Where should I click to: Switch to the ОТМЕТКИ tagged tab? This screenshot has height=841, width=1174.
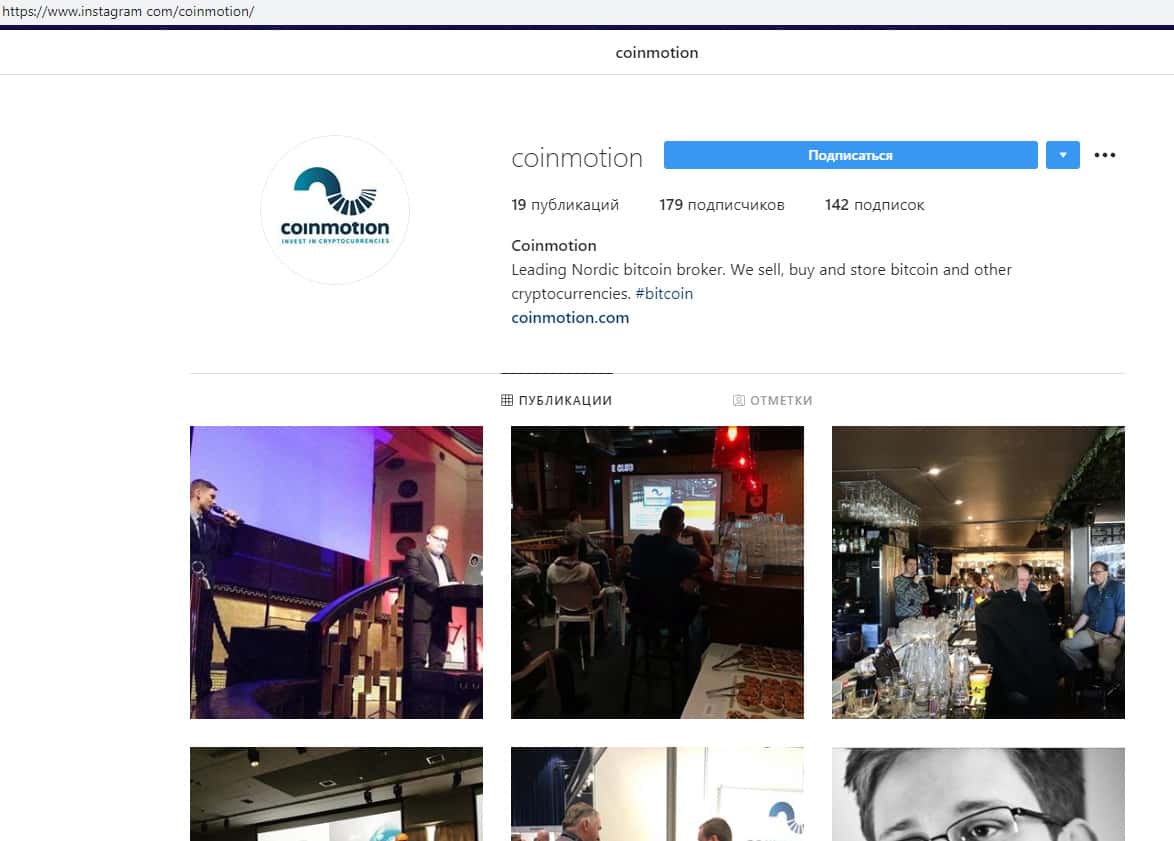coord(772,400)
